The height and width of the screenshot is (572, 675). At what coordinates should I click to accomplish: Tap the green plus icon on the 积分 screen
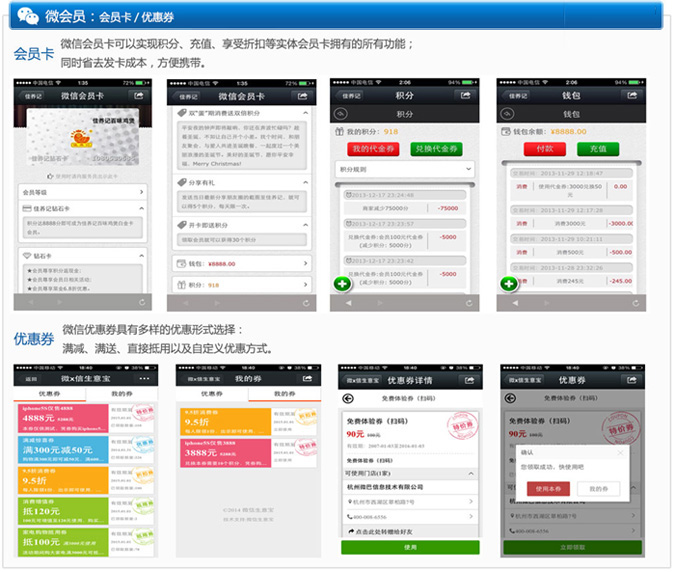[342, 284]
